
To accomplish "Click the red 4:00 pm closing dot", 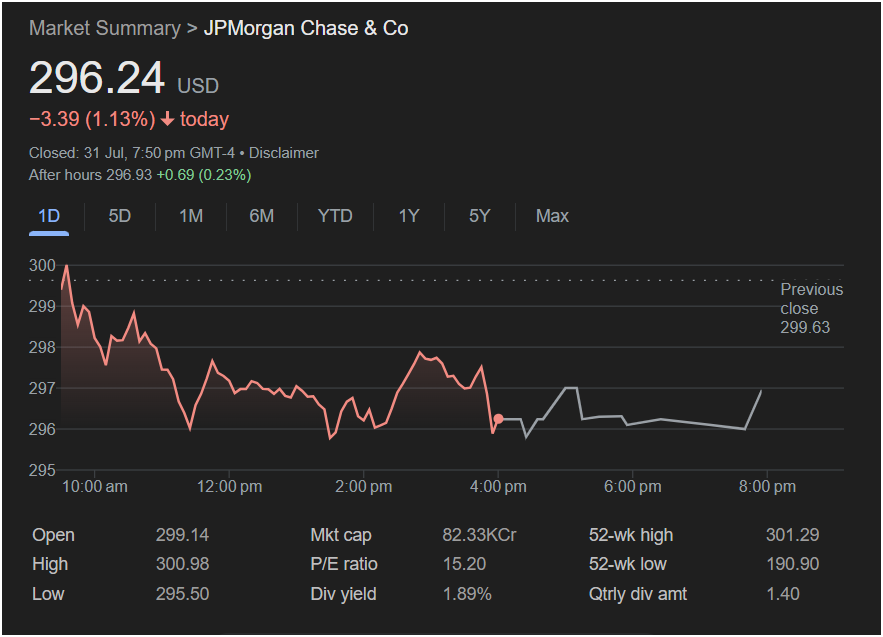I will 498,418.
